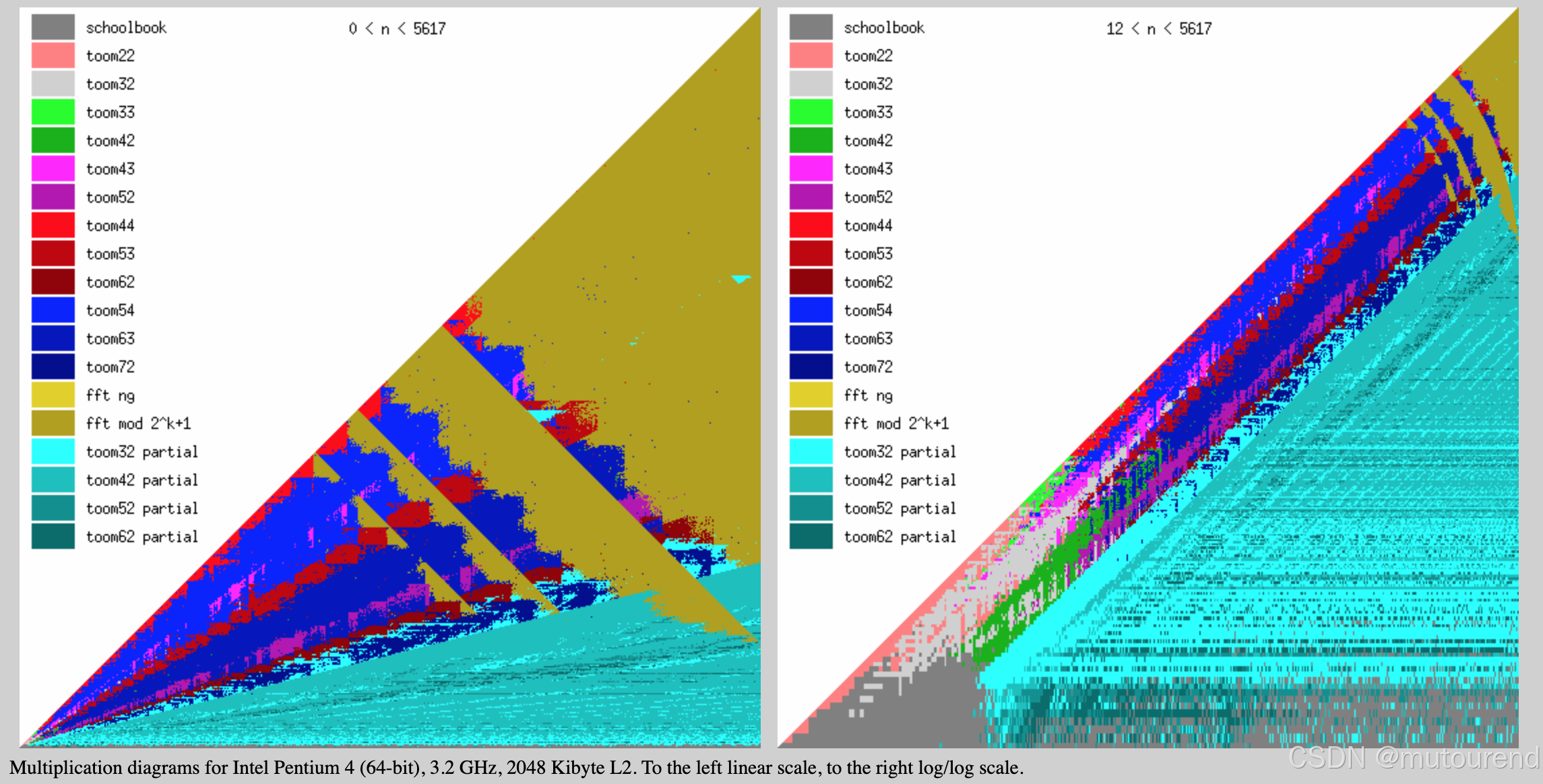Viewport: 1543px width, 784px height.
Task: Select the toom54 blue swatch in left legend
Action: coord(53,310)
